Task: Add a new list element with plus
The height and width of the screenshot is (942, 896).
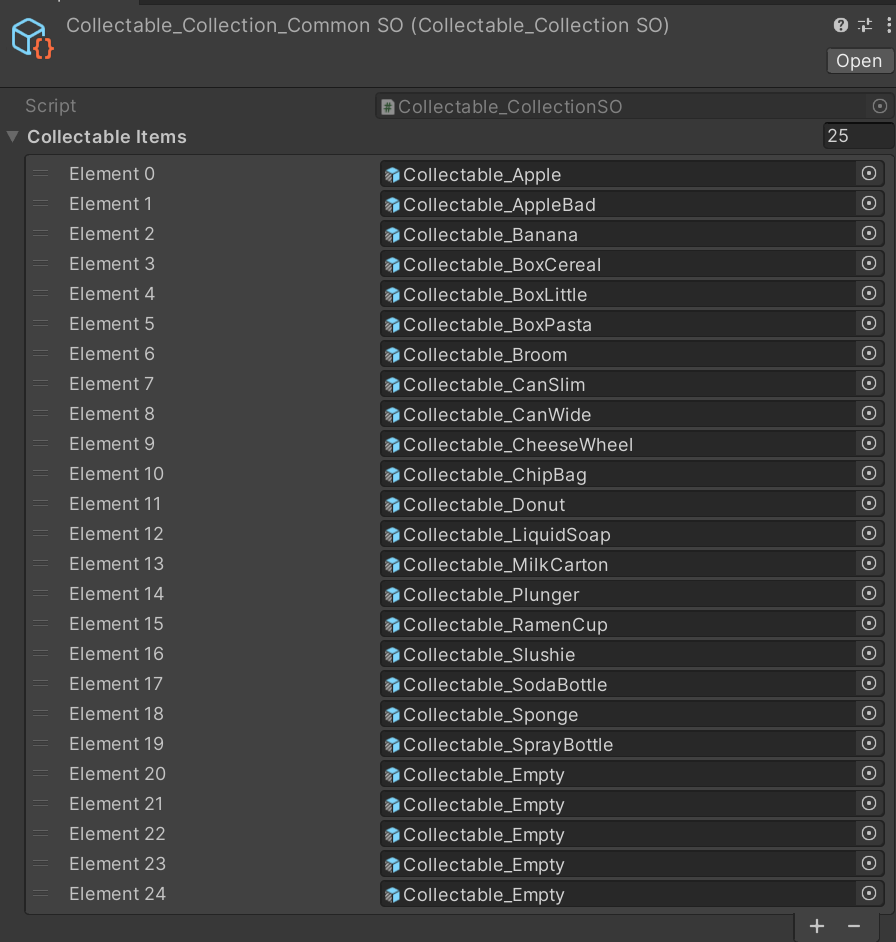Action: click(x=817, y=926)
